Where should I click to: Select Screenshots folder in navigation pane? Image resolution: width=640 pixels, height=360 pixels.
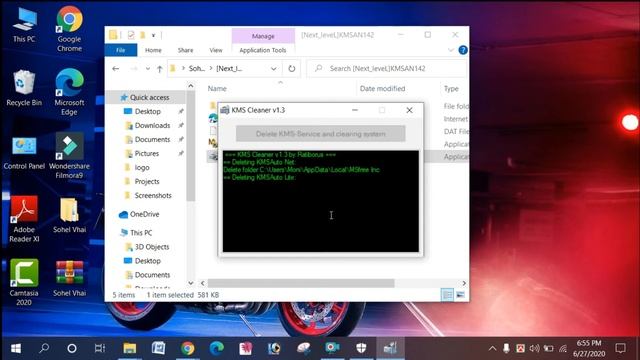pos(153,196)
